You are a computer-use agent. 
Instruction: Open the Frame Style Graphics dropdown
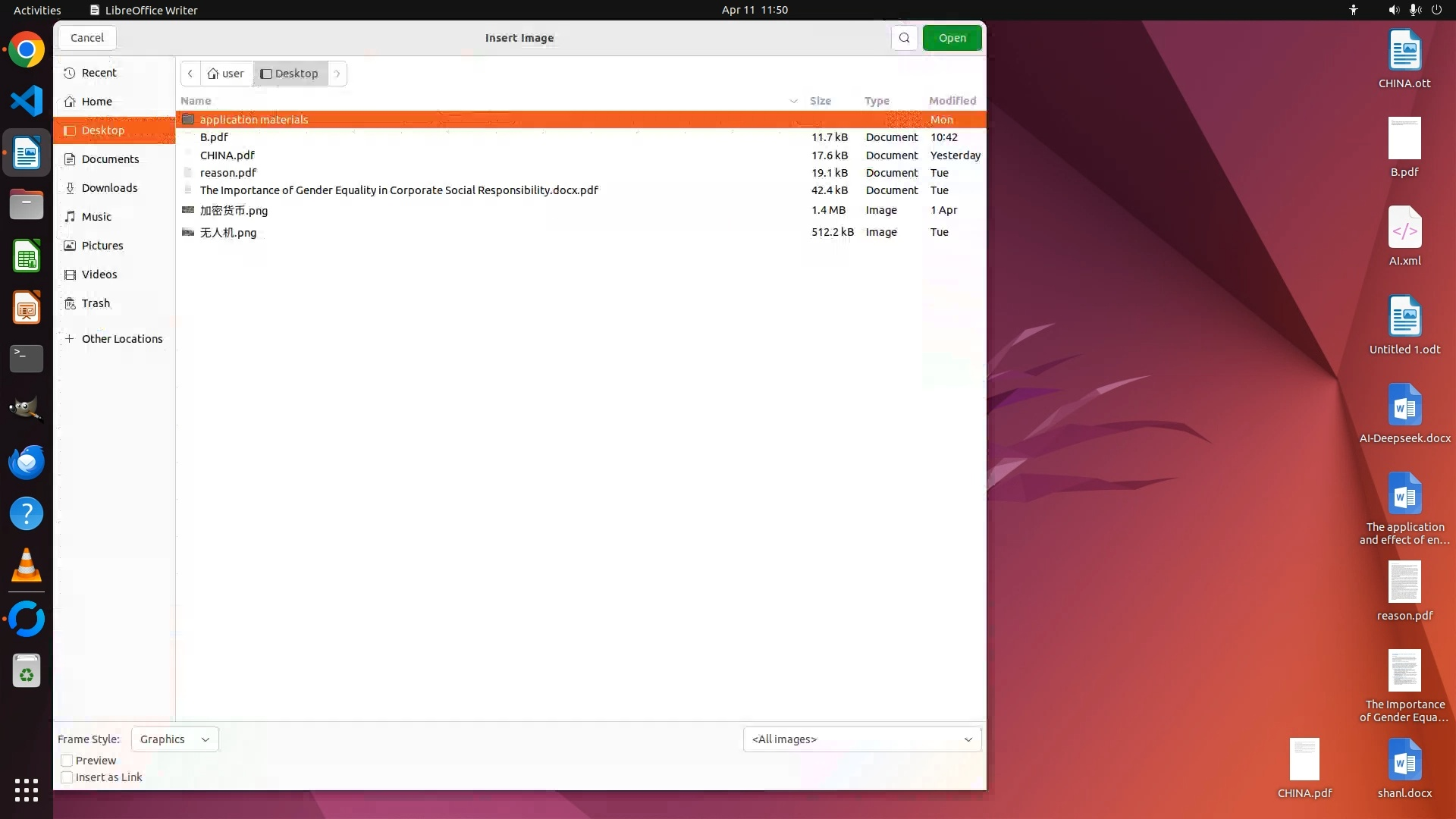pos(174,739)
